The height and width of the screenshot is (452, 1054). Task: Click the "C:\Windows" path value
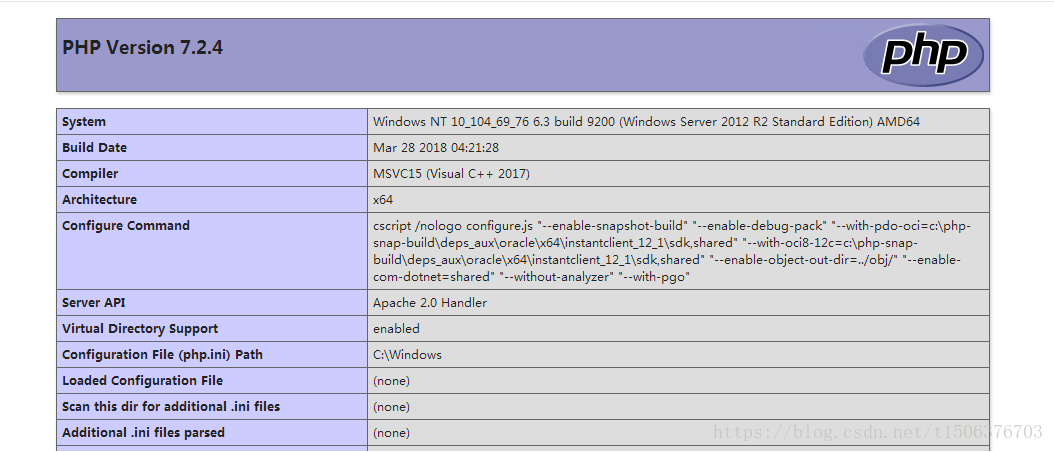[407, 354]
